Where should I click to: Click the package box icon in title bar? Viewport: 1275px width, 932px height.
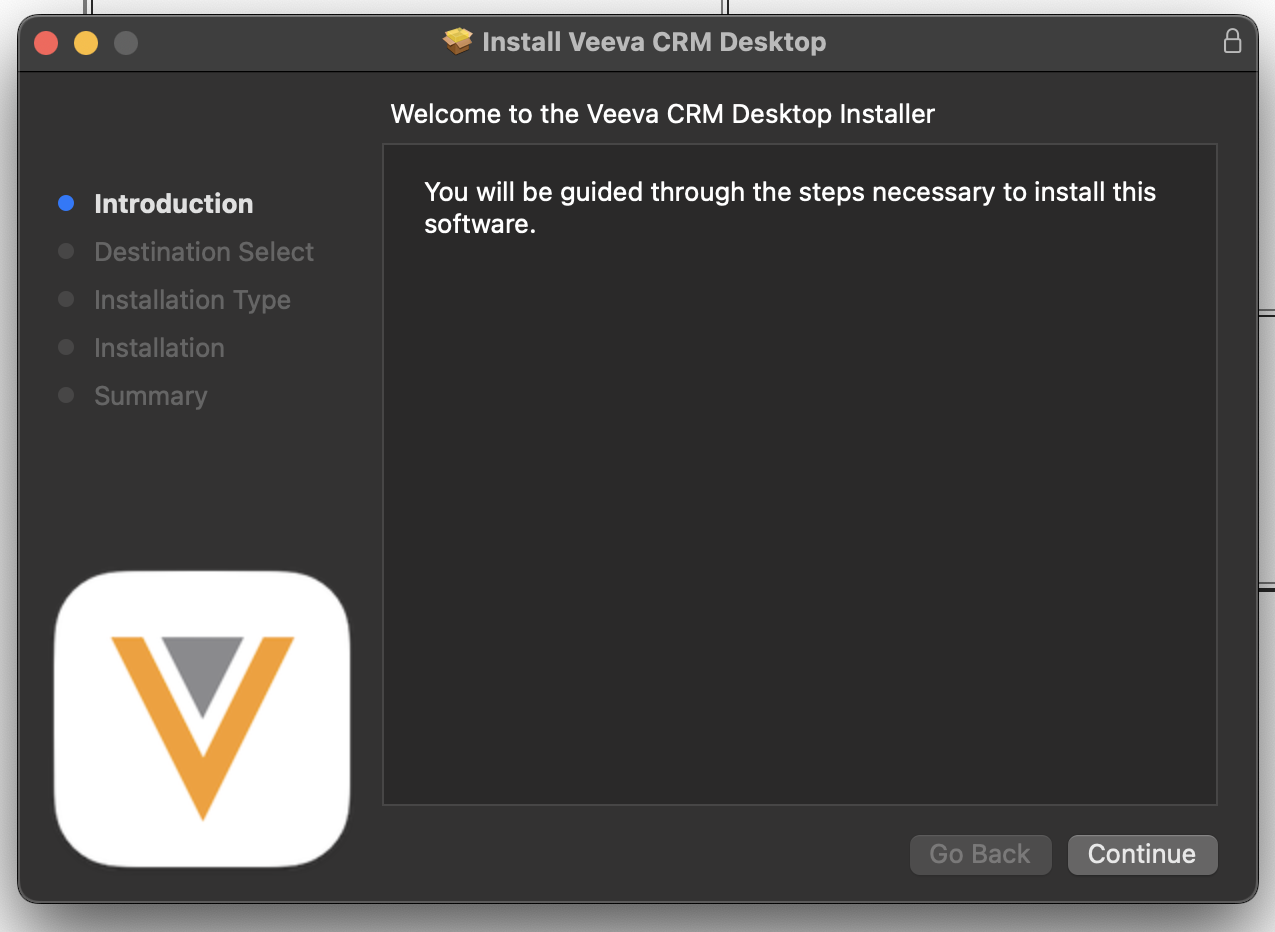457,41
